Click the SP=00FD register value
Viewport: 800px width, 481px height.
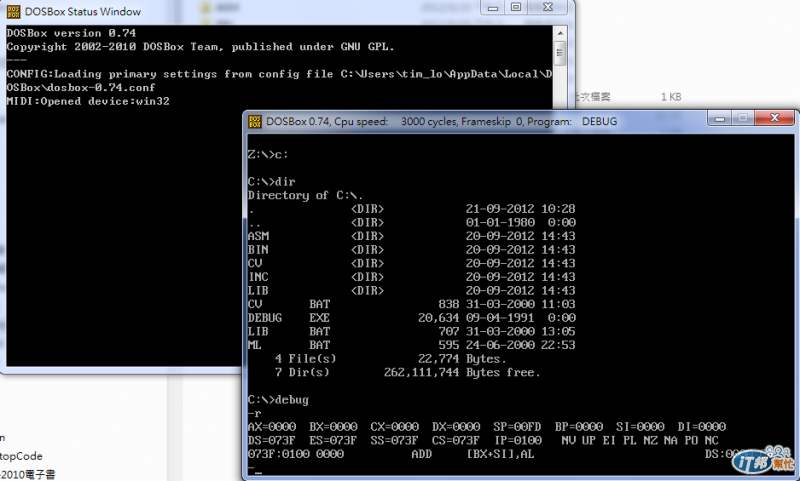coord(517,427)
